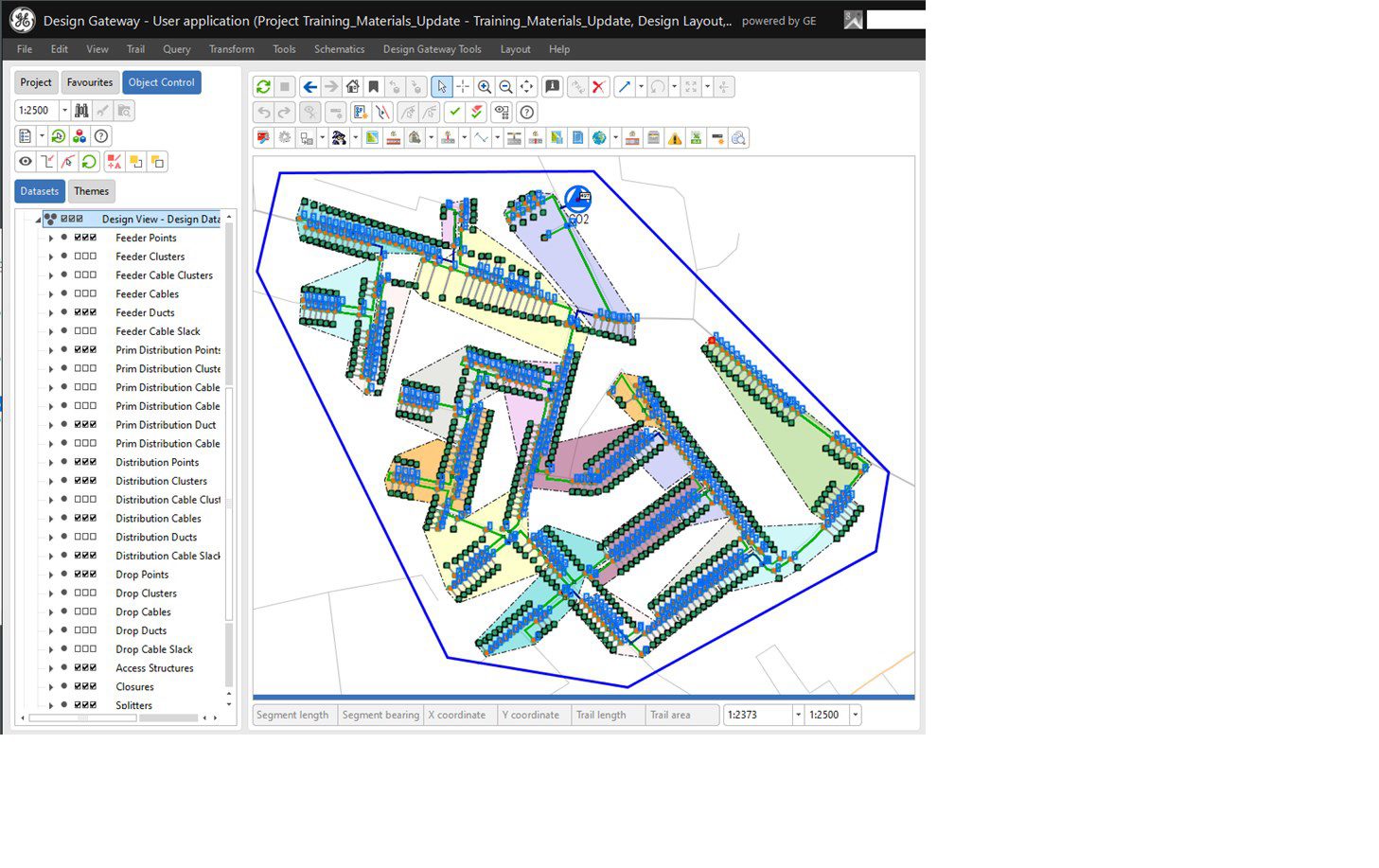Screen dimensions: 1379x868
Task: Click the Segment length status field
Action: click(x=292, y=715)
